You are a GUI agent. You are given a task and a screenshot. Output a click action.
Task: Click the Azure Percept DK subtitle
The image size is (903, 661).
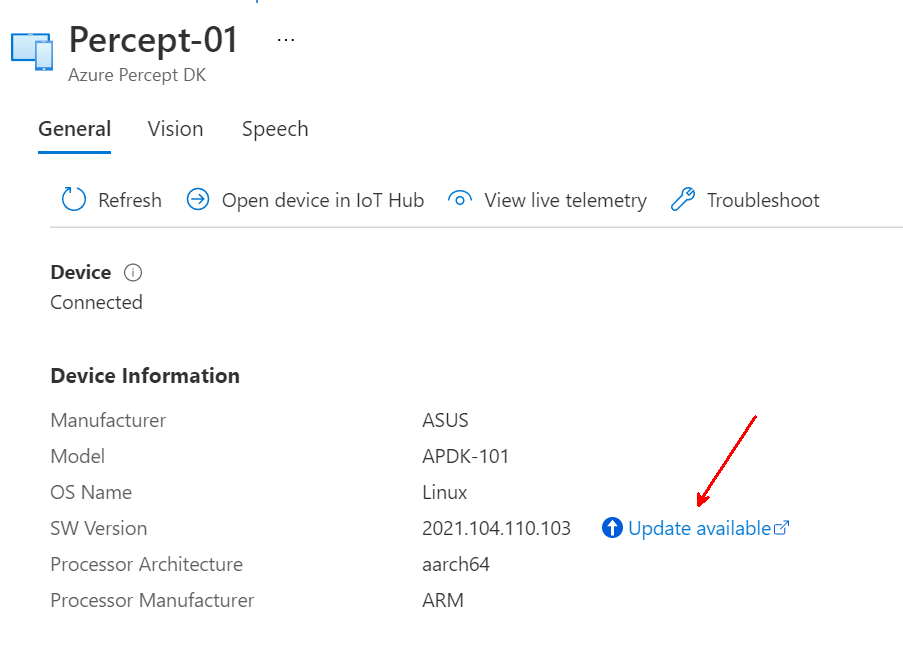pos(137,75)
